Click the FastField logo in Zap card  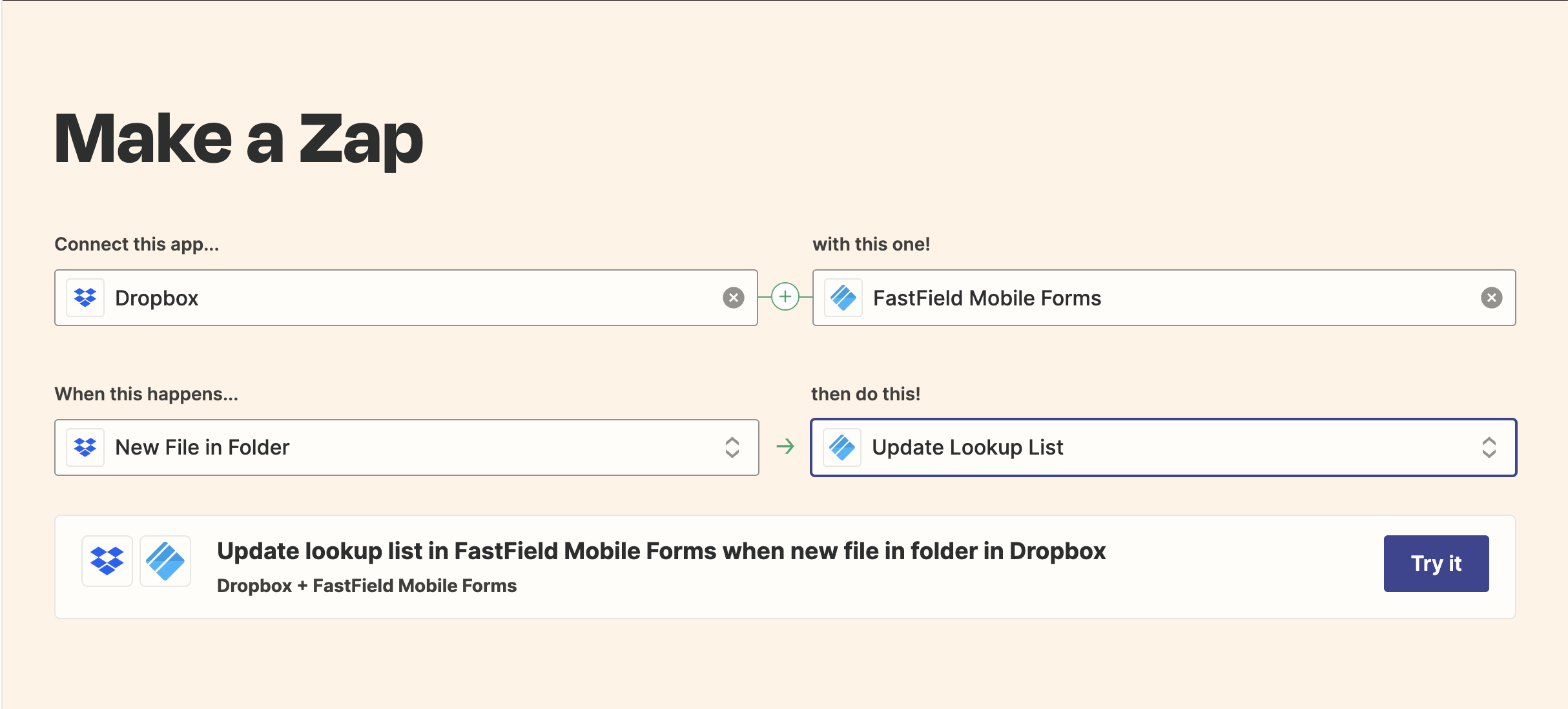(x=165, y=560)
